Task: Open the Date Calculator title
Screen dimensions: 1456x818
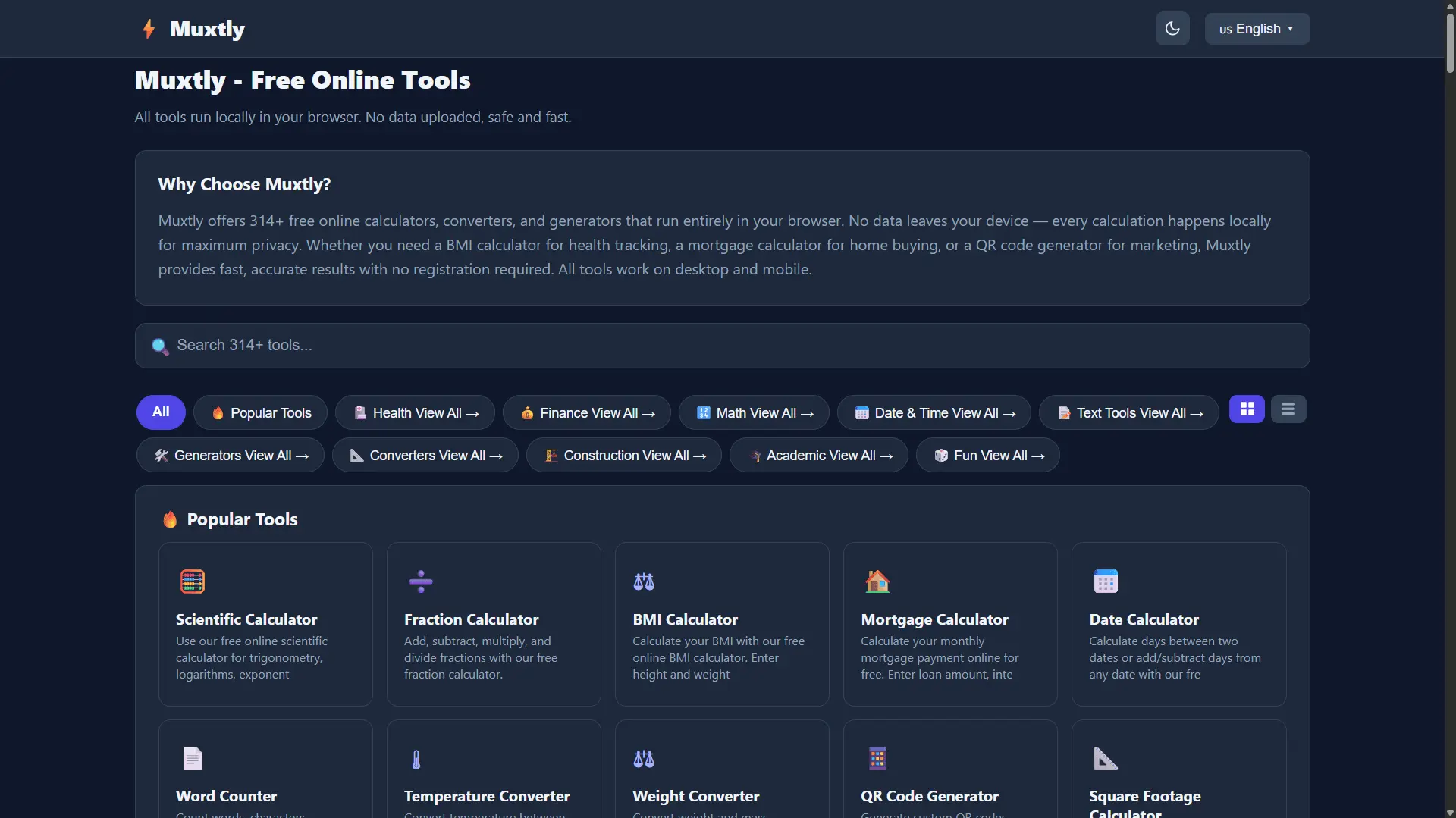Action: tap(1144, 619)
